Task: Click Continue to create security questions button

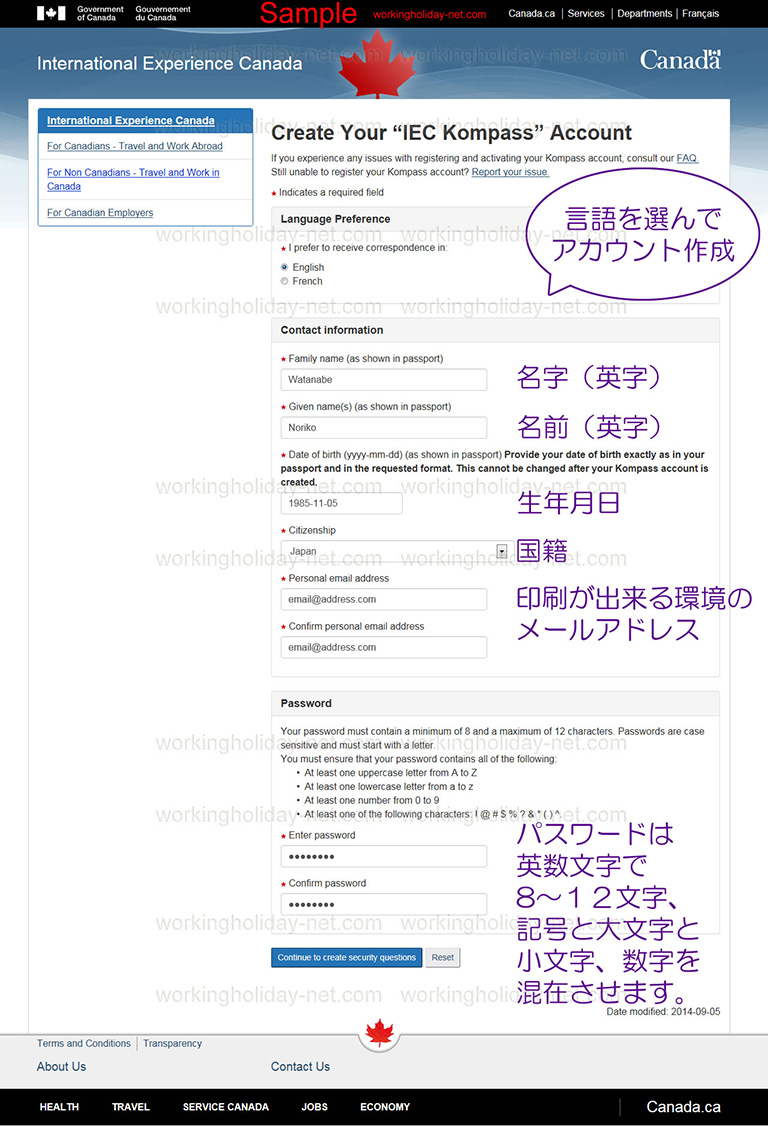Action: click(x=347, y=958)
